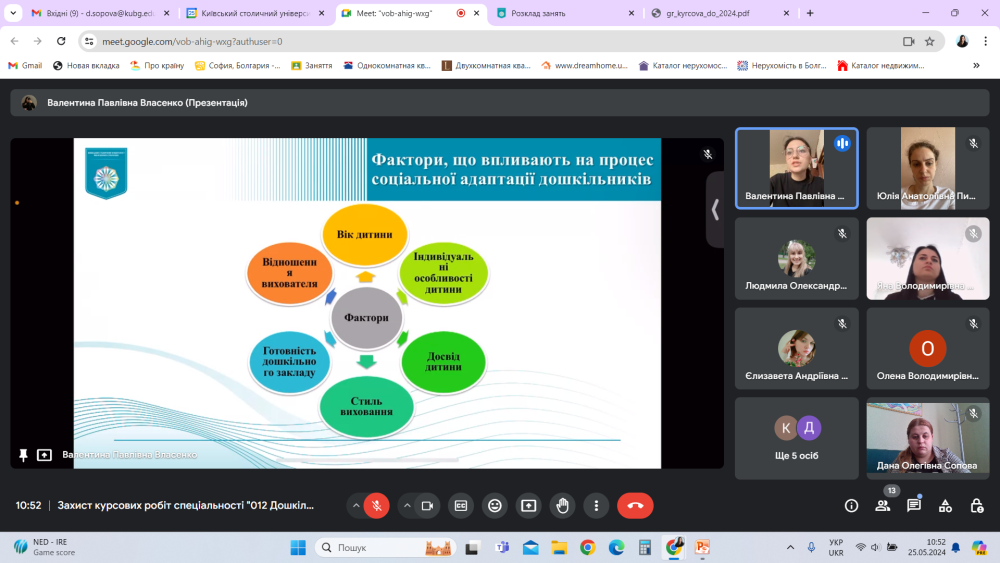This screenshot has width=1000, height=563.
Task: Click the Ще 5 осіб participants tile
Action: 796,438
